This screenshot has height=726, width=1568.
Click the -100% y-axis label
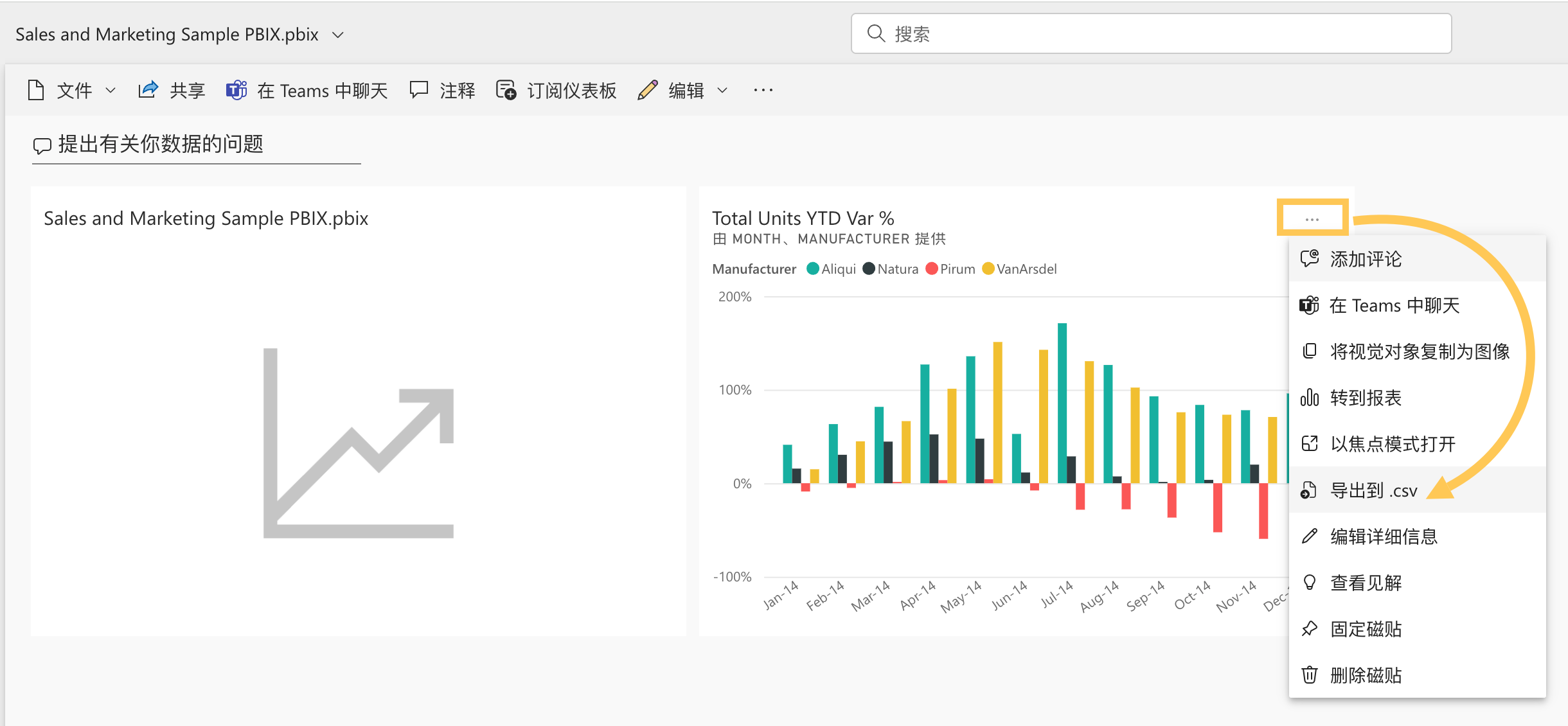732,577
